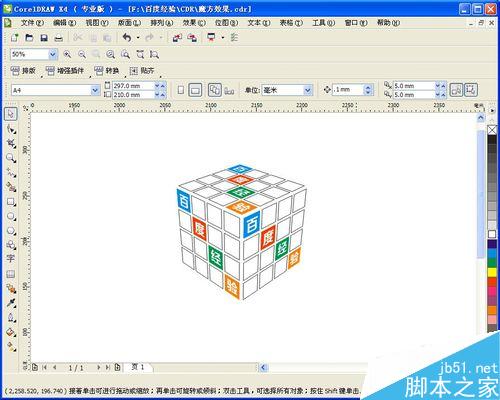Click the horizontal duplicate distance 5.0 mm field
This screenshot has height=400, width=500.
414,86
